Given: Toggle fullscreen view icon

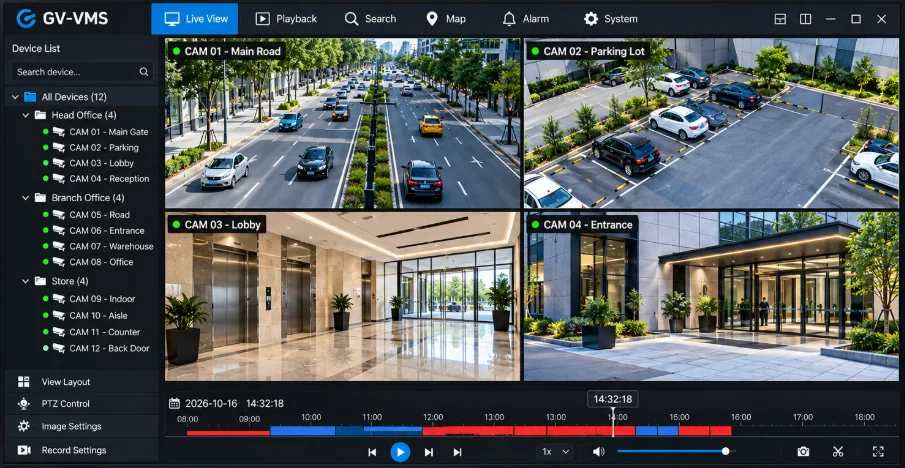Looking at the screenshot, I should pyautogui.click(x=878, y=452).
